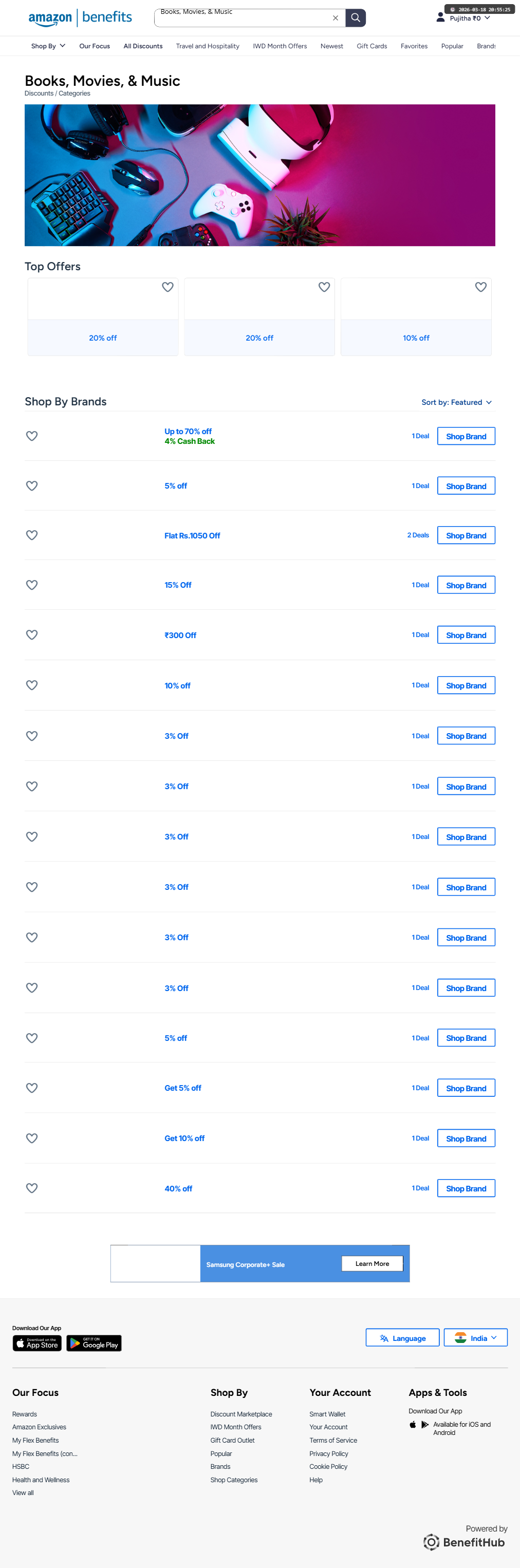Favorite the first 20% off top offer

(168, 287)
